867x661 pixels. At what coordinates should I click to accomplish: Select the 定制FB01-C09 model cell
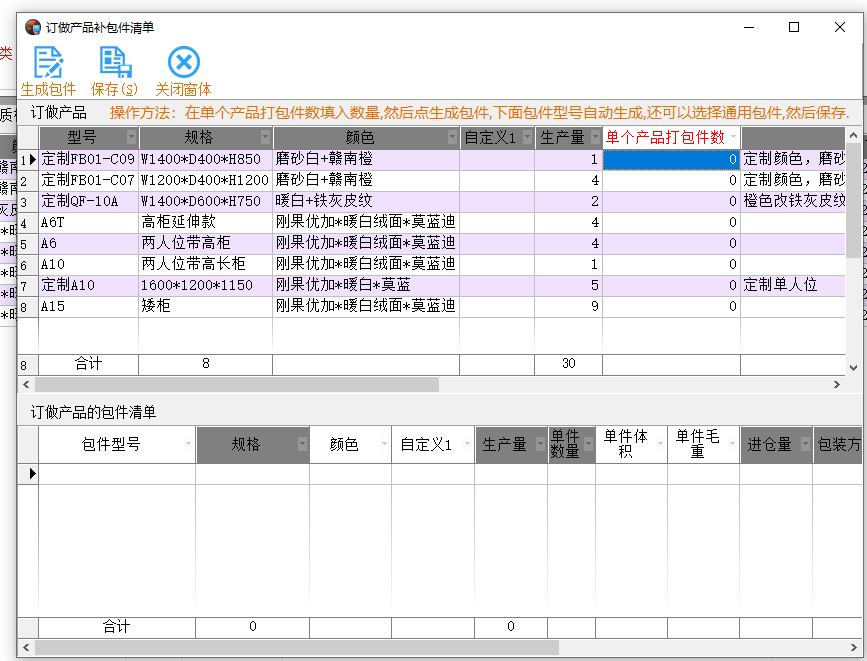tap(88, 159)
